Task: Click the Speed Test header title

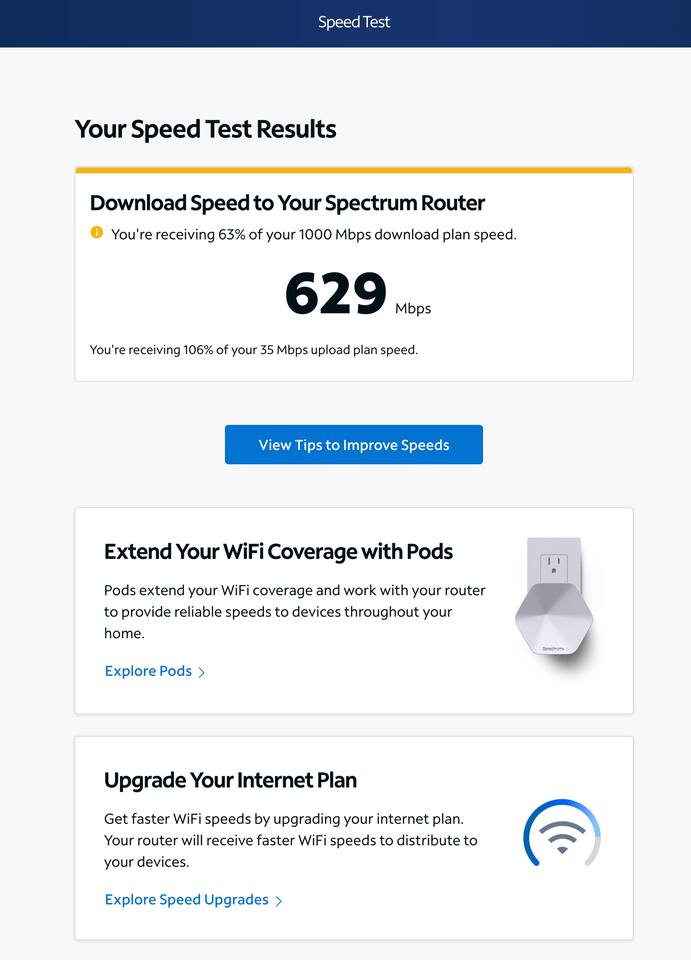Action: coord(354,22)
